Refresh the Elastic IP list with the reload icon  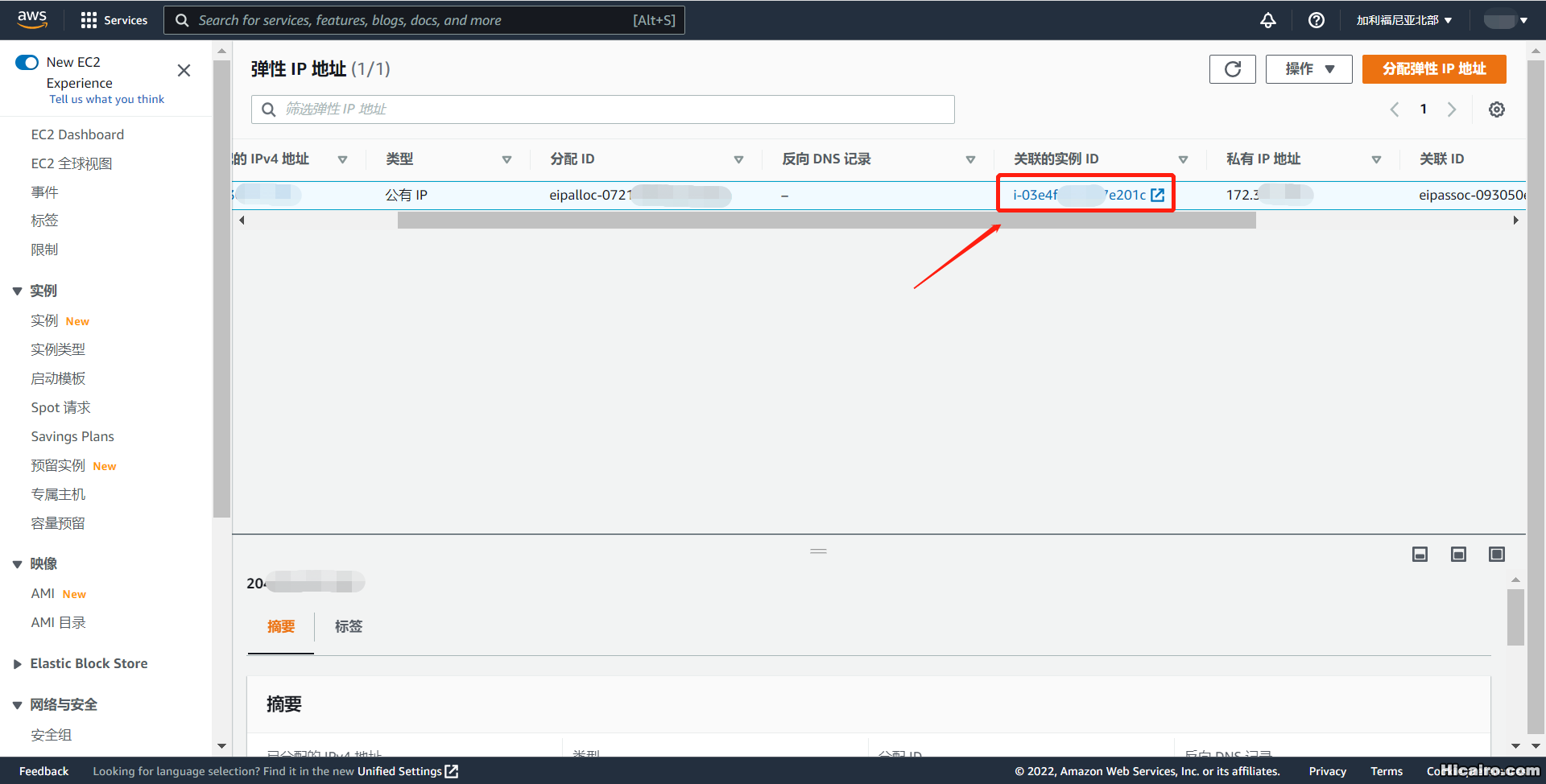(x=1232, y=69)
